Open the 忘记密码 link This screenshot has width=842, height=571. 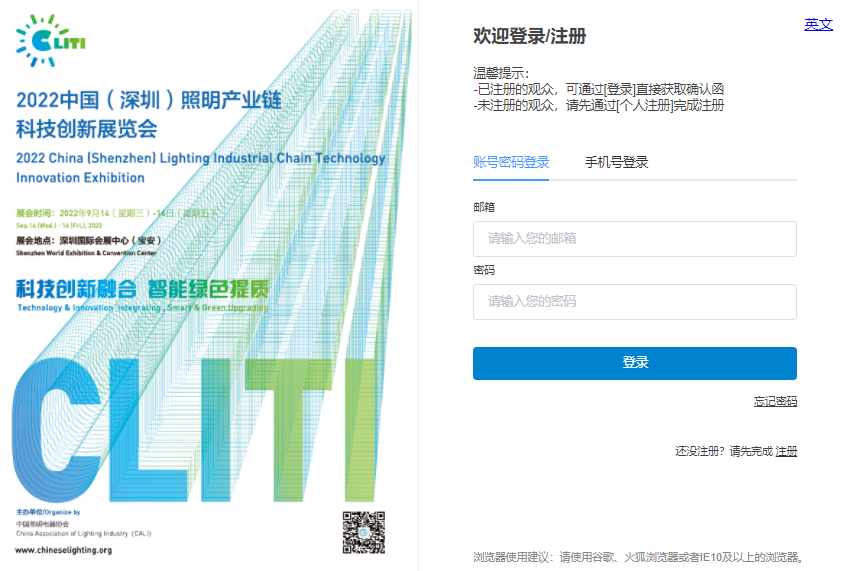coord(775,401)
